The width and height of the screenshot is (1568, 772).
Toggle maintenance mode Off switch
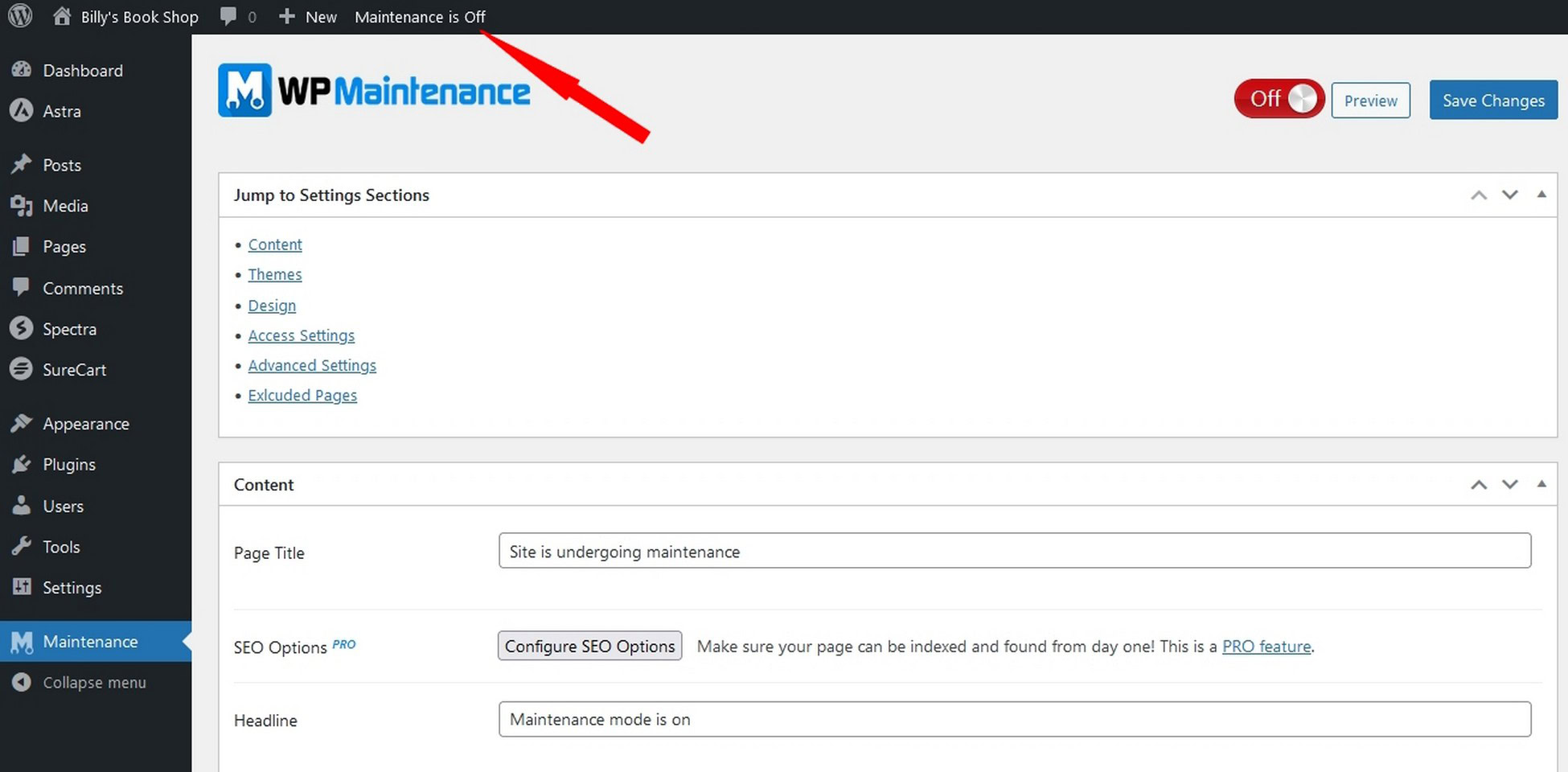[1279, 99]
